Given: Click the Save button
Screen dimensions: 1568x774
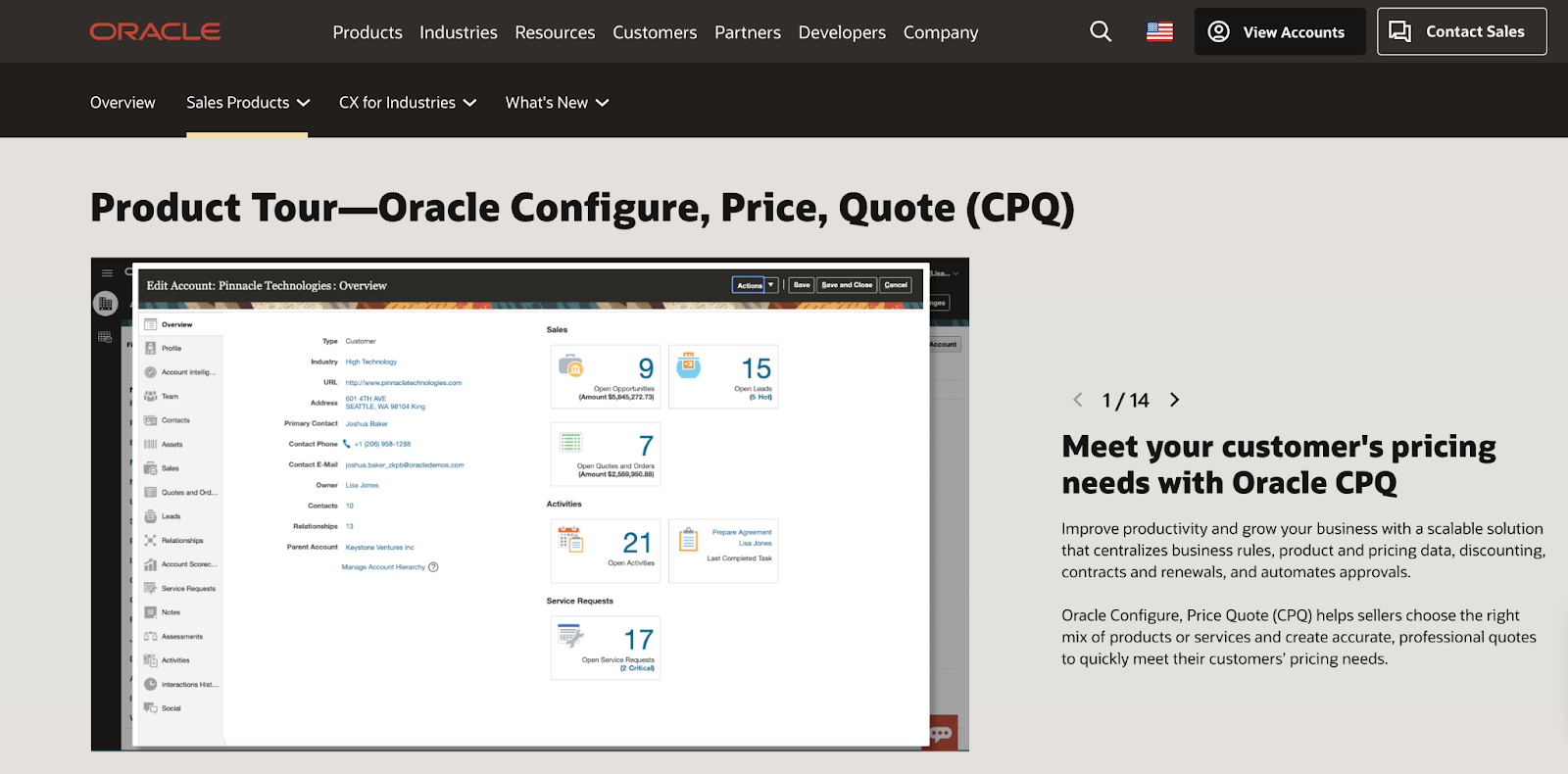Looking at the screenshot, I should (802, 285).
